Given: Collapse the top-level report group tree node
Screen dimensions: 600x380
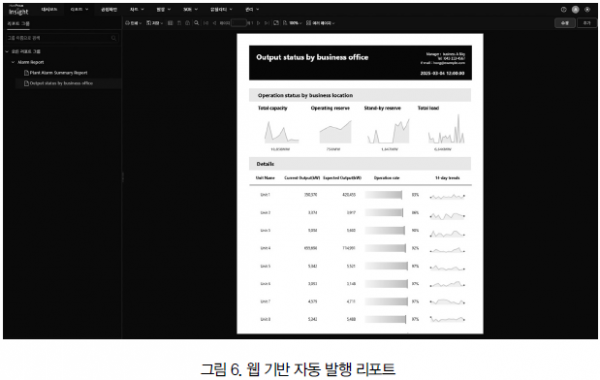Looking at the screenshot, I should click(x=7, y=51).
